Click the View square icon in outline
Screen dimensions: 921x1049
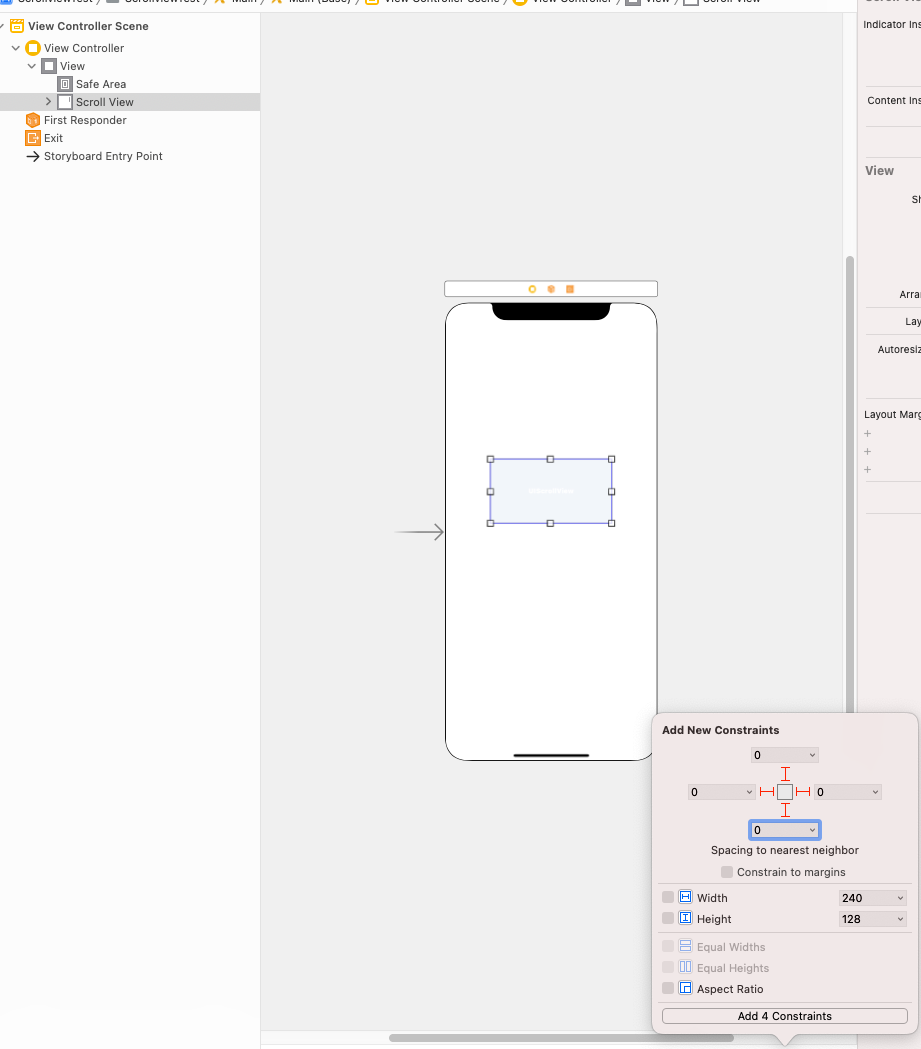point(49,66)
